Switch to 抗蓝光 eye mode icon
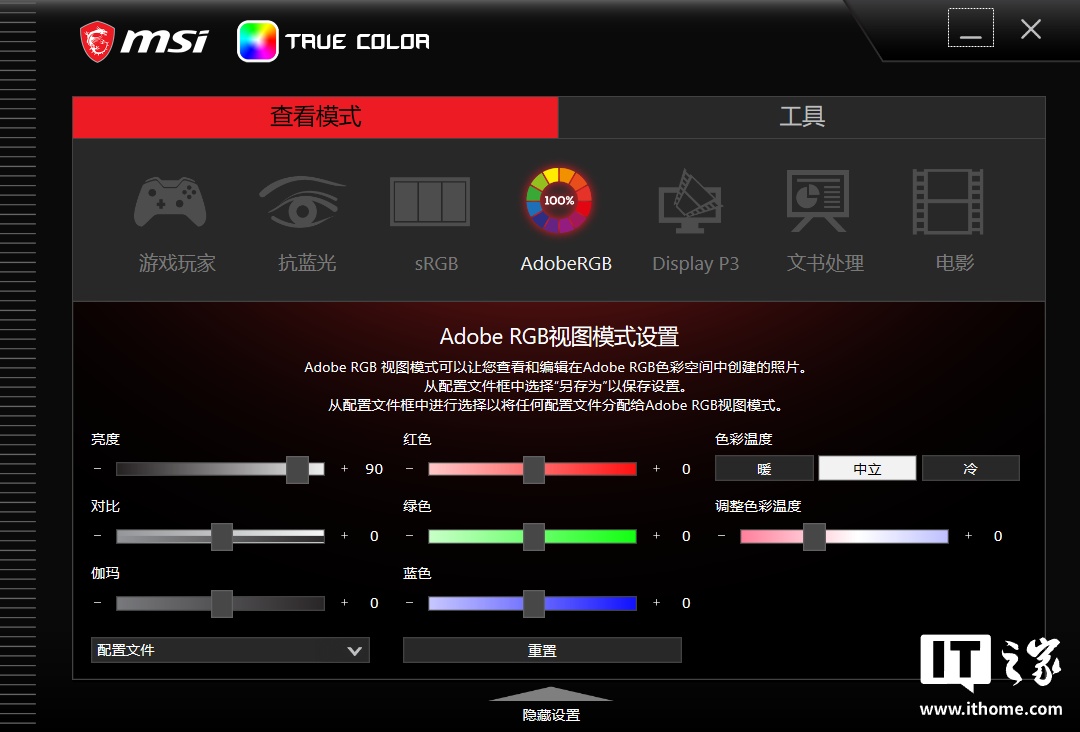 pos(304,201)
